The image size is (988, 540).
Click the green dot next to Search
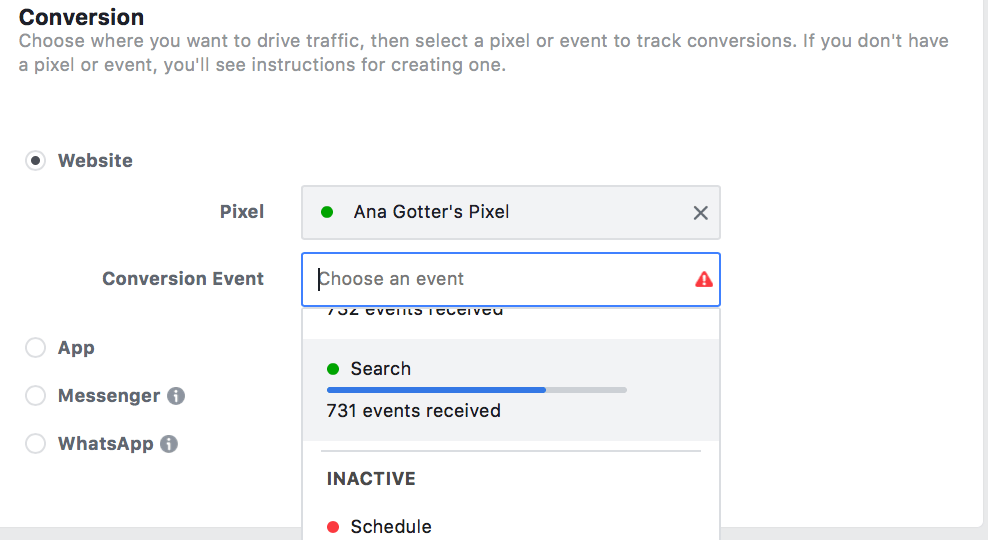pos(333,369)
